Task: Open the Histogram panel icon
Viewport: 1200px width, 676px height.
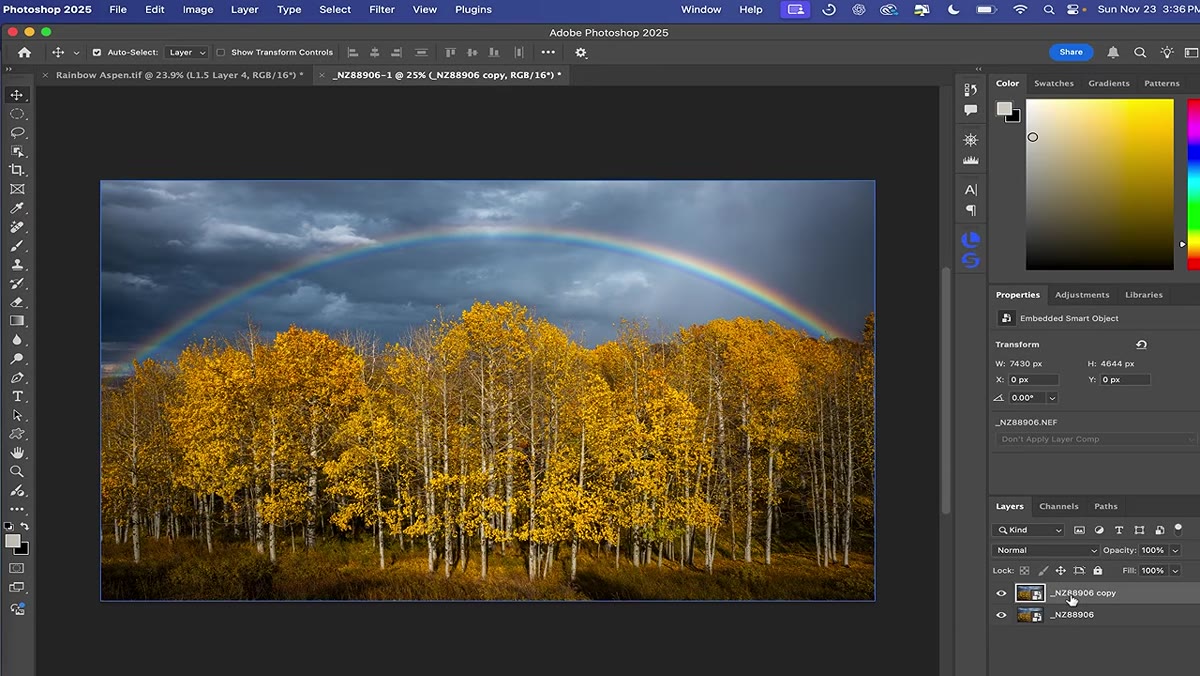Action: click(970, 160)
